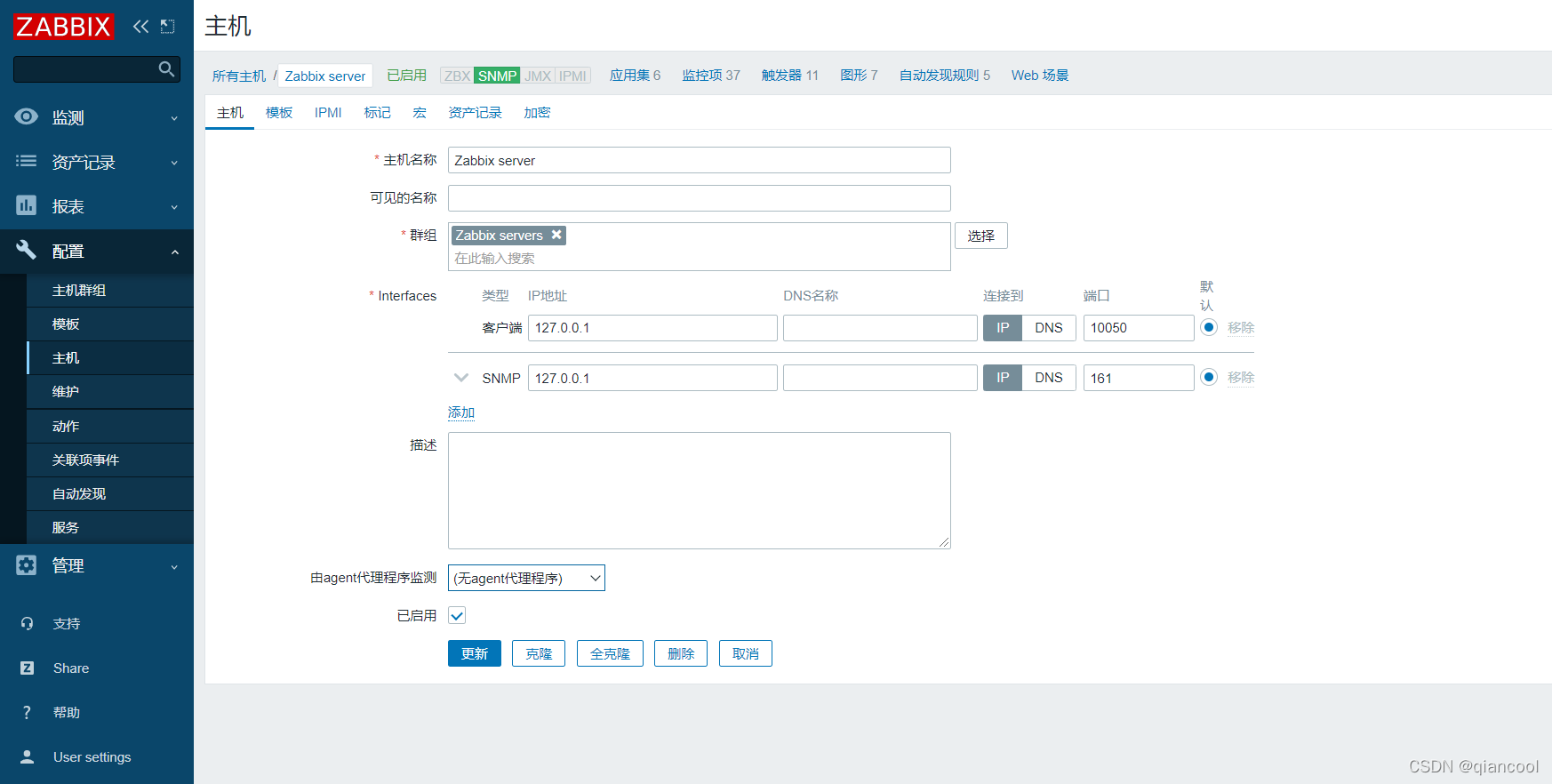The height and width of the screenshot is (784, 1552).
Task: Click the search magnifier icon
Action: tap(166, 68)
